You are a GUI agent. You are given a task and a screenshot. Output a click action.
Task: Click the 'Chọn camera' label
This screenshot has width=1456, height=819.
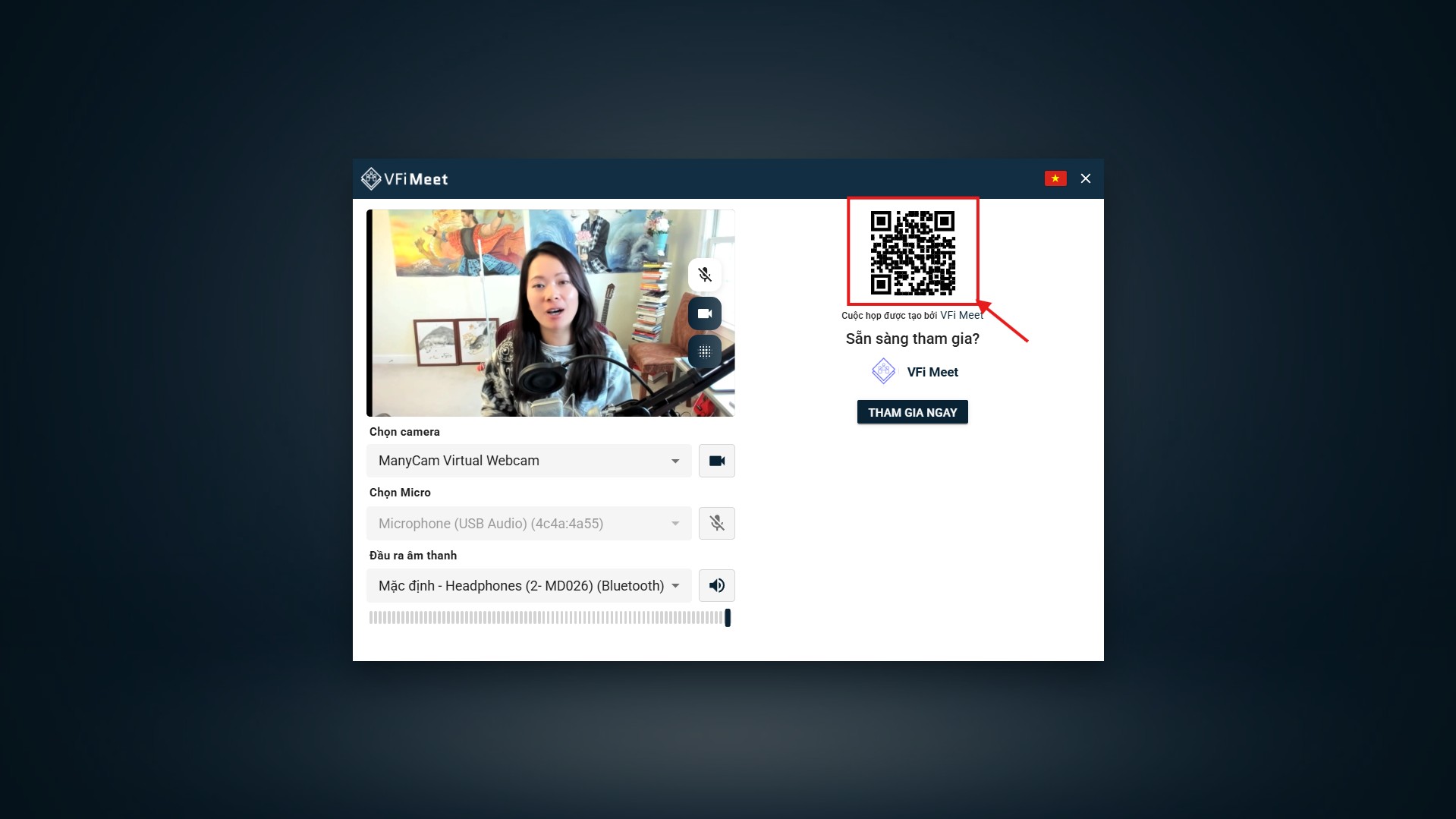404,431
